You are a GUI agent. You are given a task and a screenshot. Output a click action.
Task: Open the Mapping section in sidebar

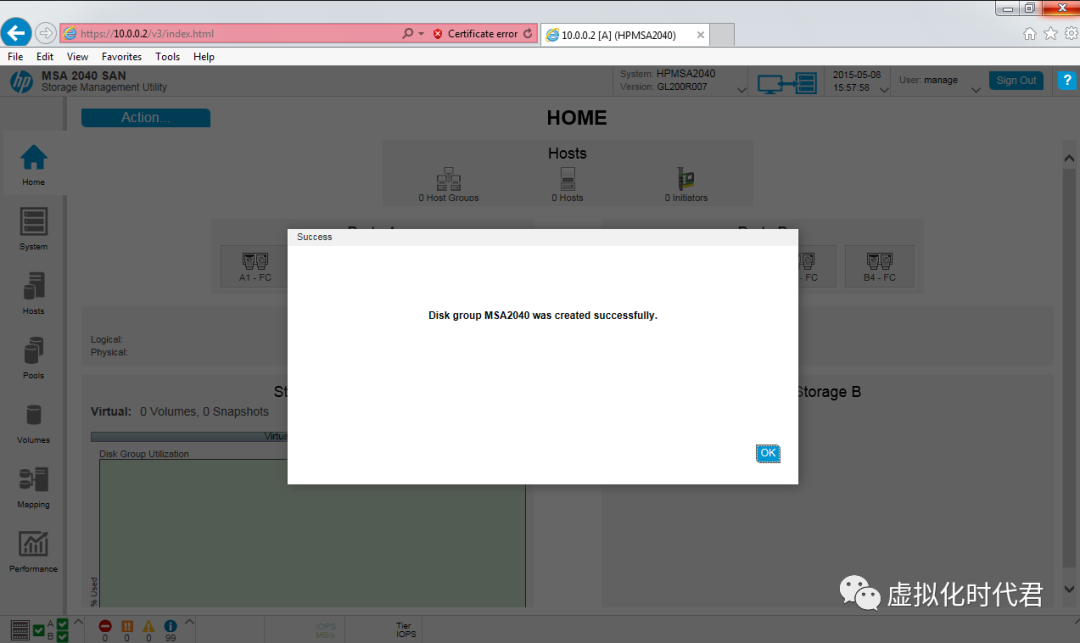click(33, 487)
